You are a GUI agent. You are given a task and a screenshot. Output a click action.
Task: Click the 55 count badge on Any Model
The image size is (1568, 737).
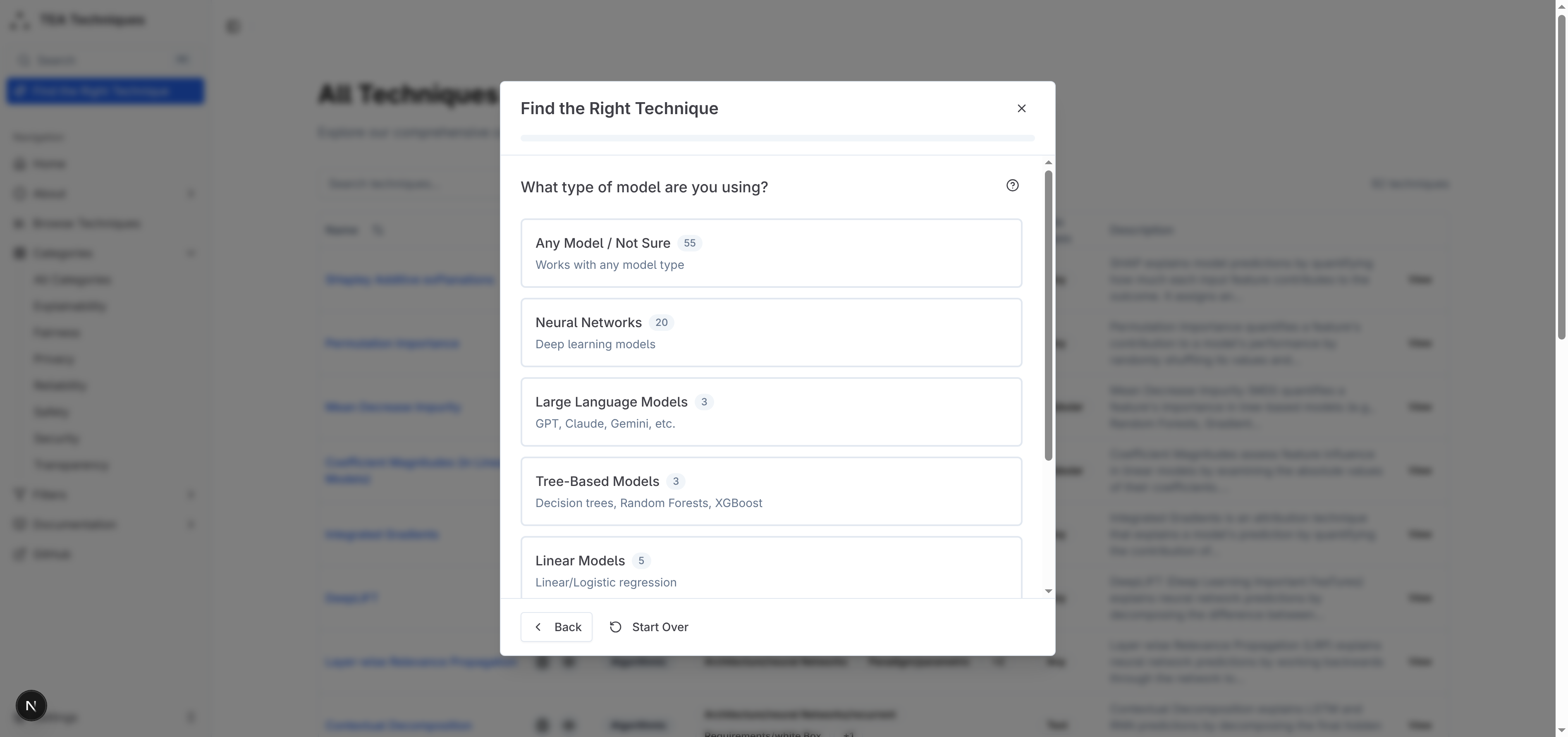(x=689, y=243)
